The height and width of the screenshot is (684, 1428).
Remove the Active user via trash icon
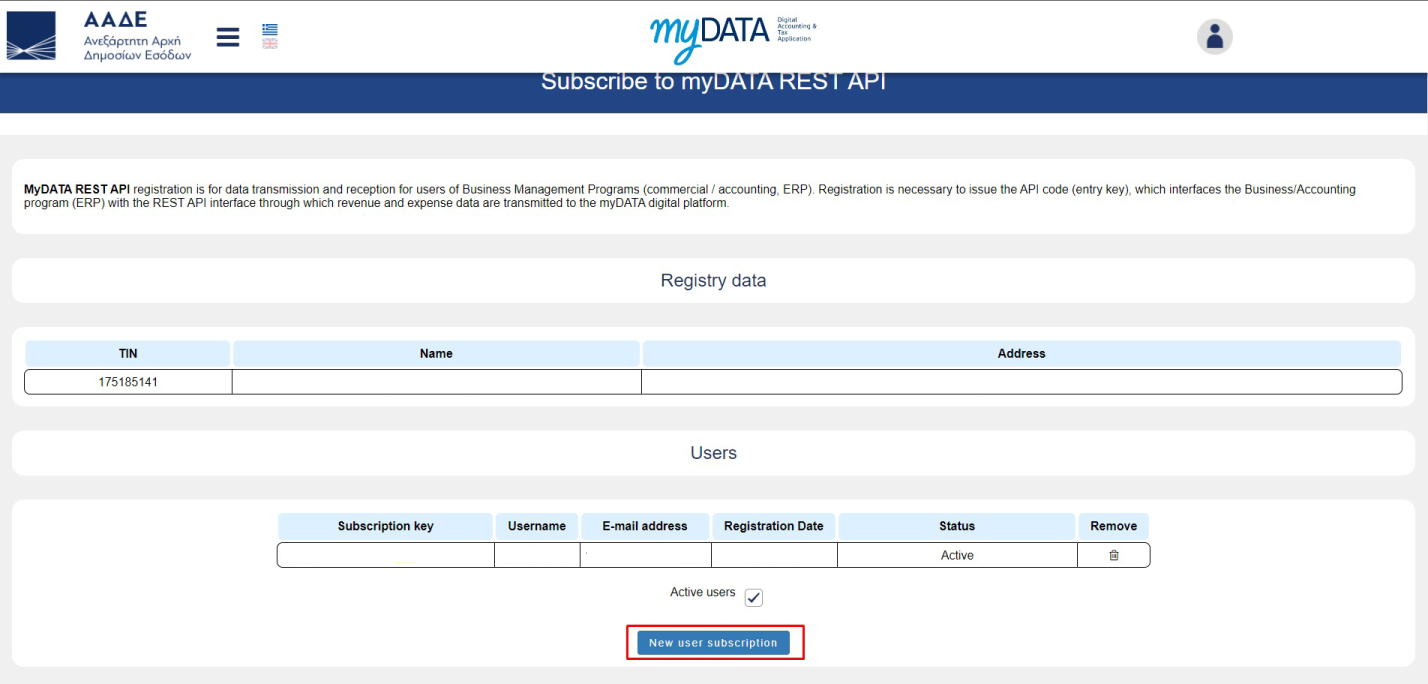[1114, 555]
